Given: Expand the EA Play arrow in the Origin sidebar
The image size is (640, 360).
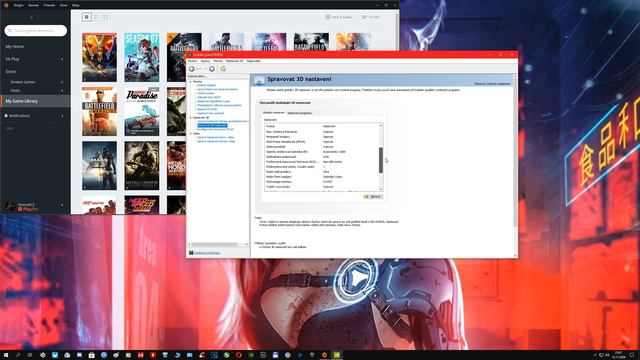Looking at the screenshot, I should pos(62,59).
